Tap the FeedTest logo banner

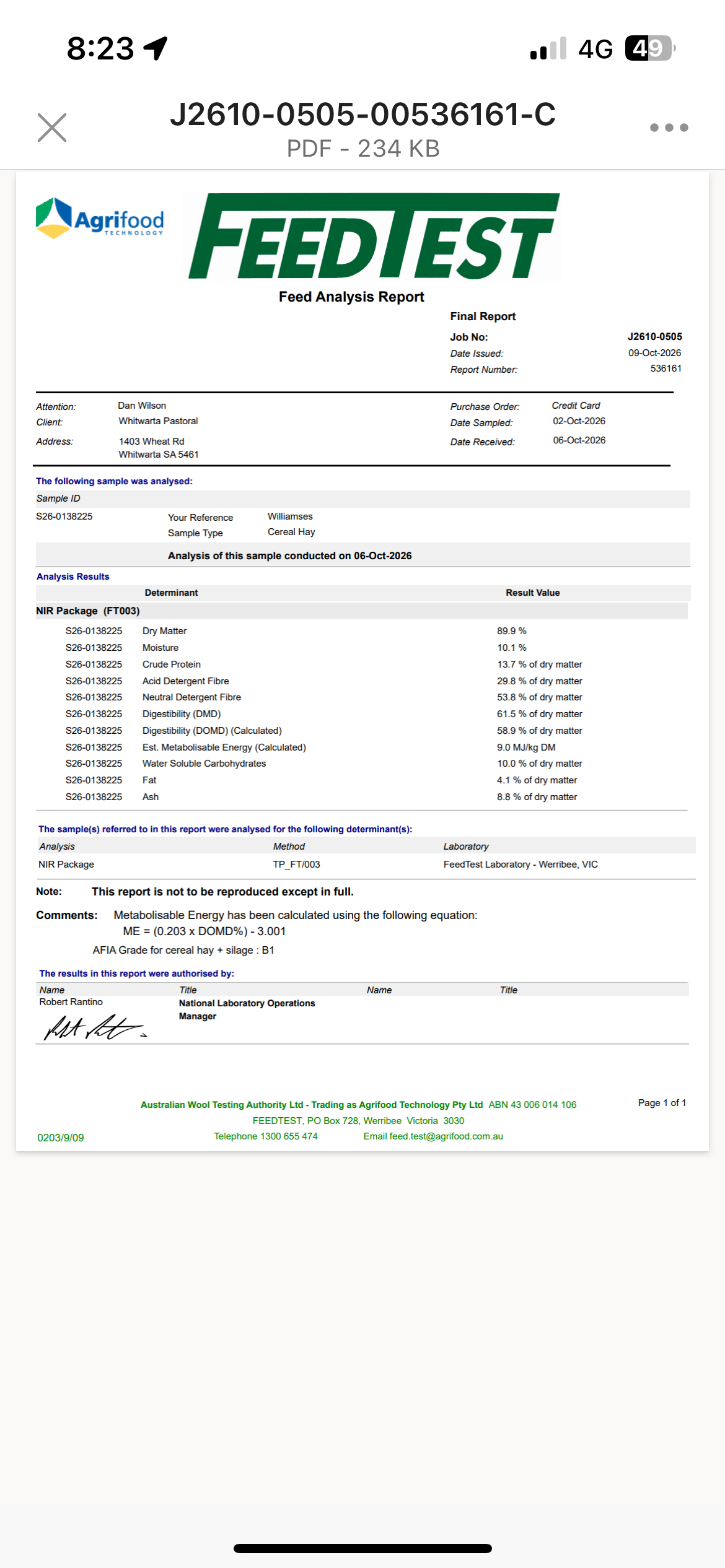(374, 236)
